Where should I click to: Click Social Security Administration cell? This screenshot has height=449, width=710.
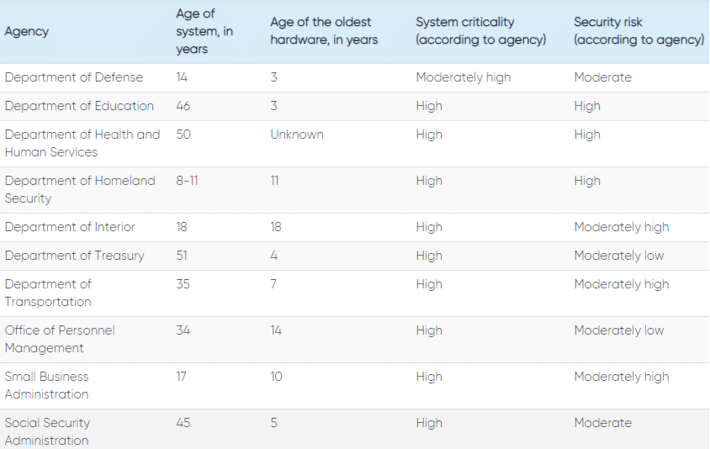47,431
